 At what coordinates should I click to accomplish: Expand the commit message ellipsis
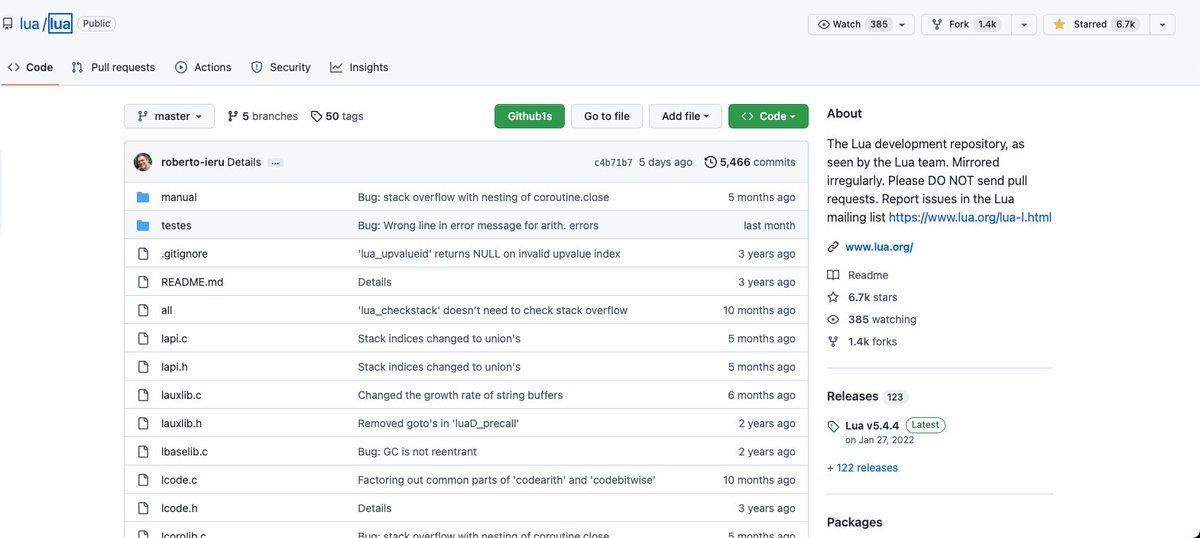click(x=276, y=162)
